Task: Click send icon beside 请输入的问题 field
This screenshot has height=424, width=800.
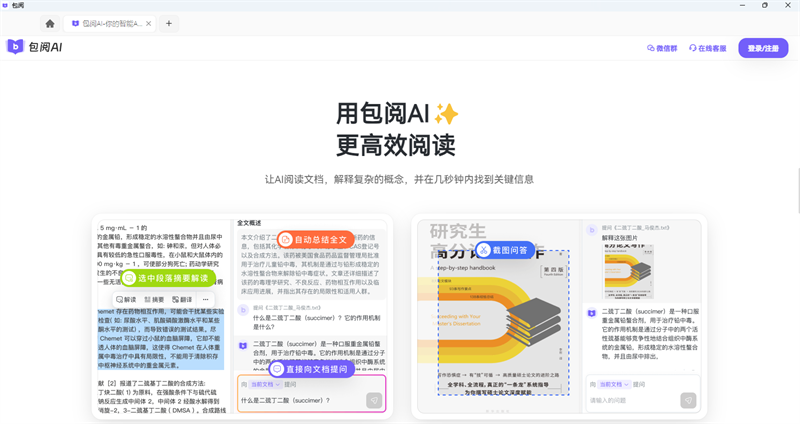Action: coord(688,401)
